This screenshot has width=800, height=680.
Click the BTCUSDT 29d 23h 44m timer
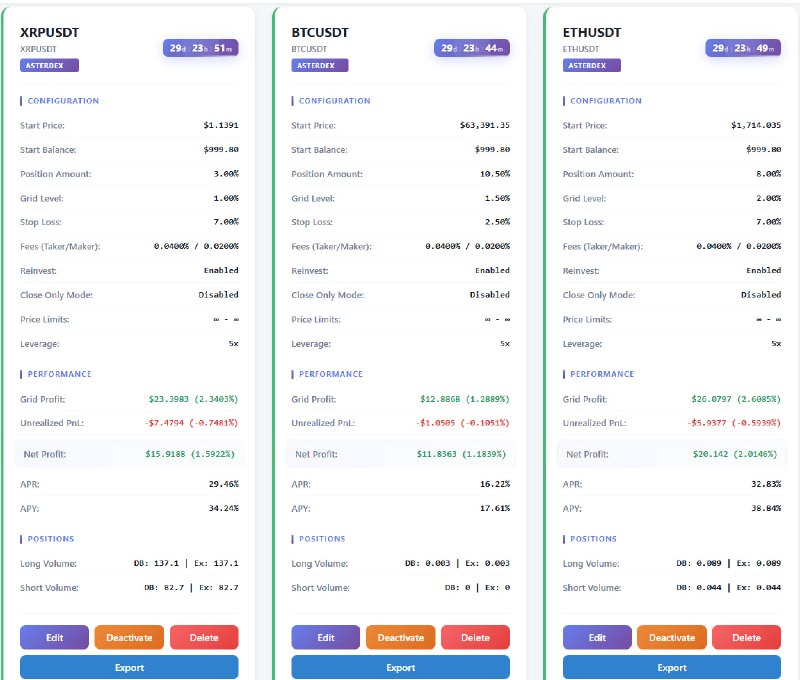pos(472,48)
